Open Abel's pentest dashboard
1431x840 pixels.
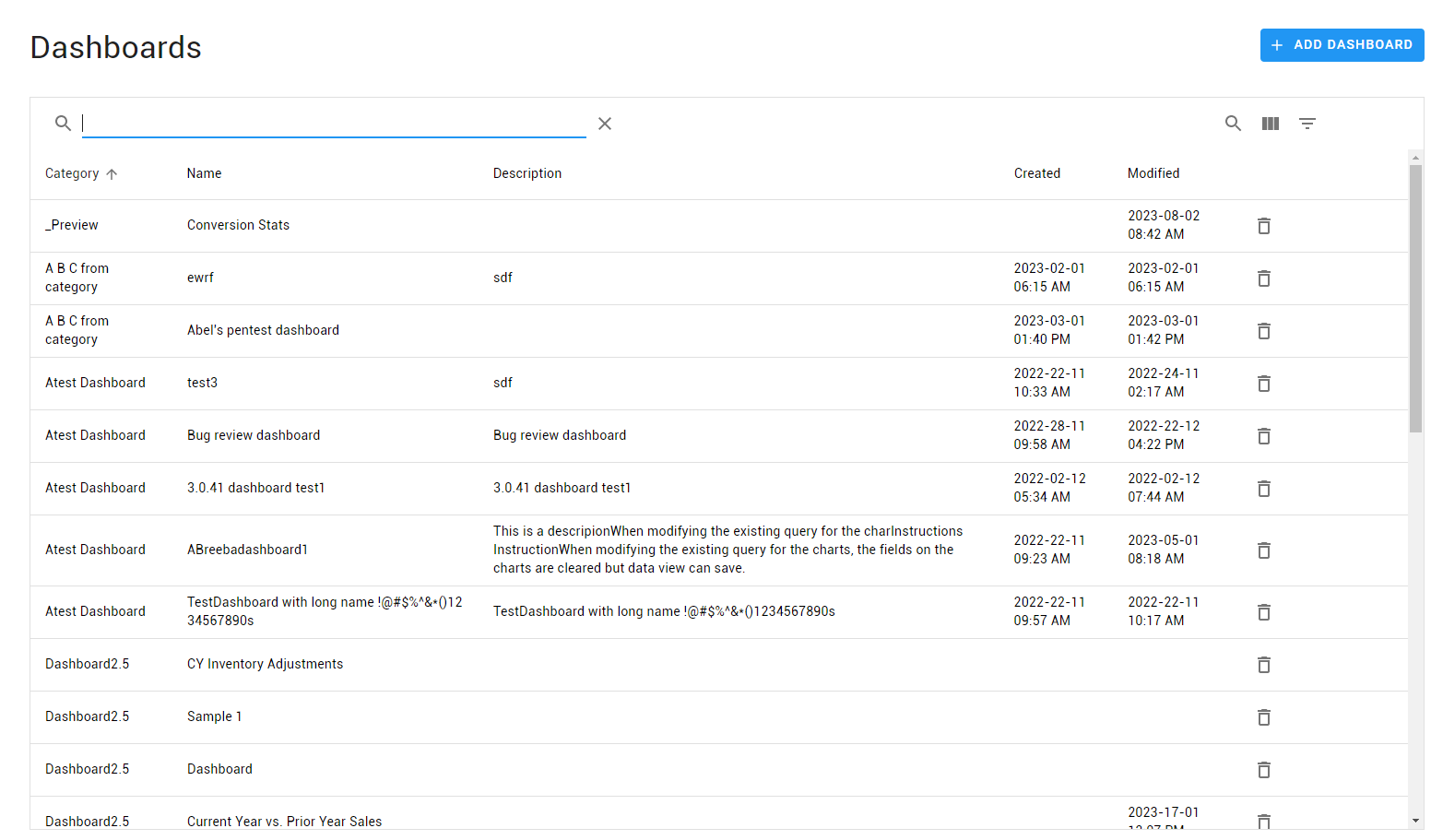[x=263, y=330]
